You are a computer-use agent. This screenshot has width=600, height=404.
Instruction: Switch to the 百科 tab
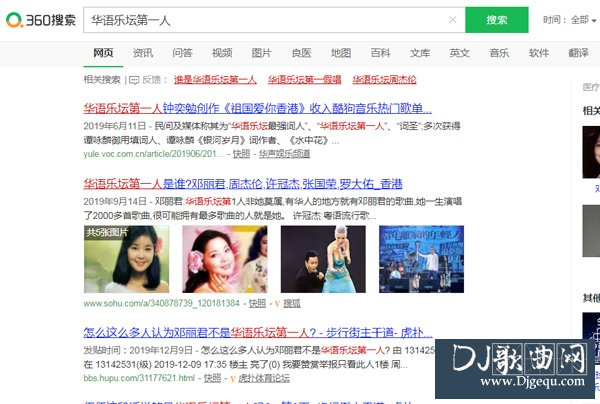point(380,53)
